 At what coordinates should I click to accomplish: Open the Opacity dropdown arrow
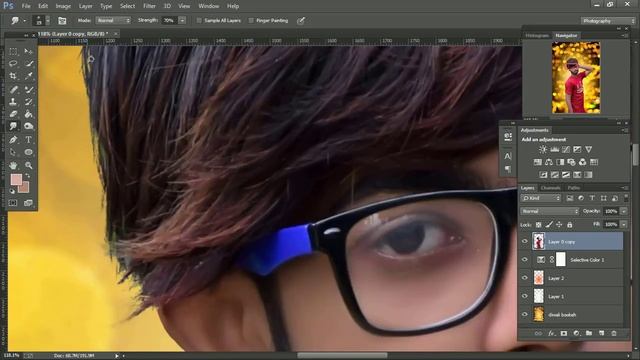[x=624, y=211]
